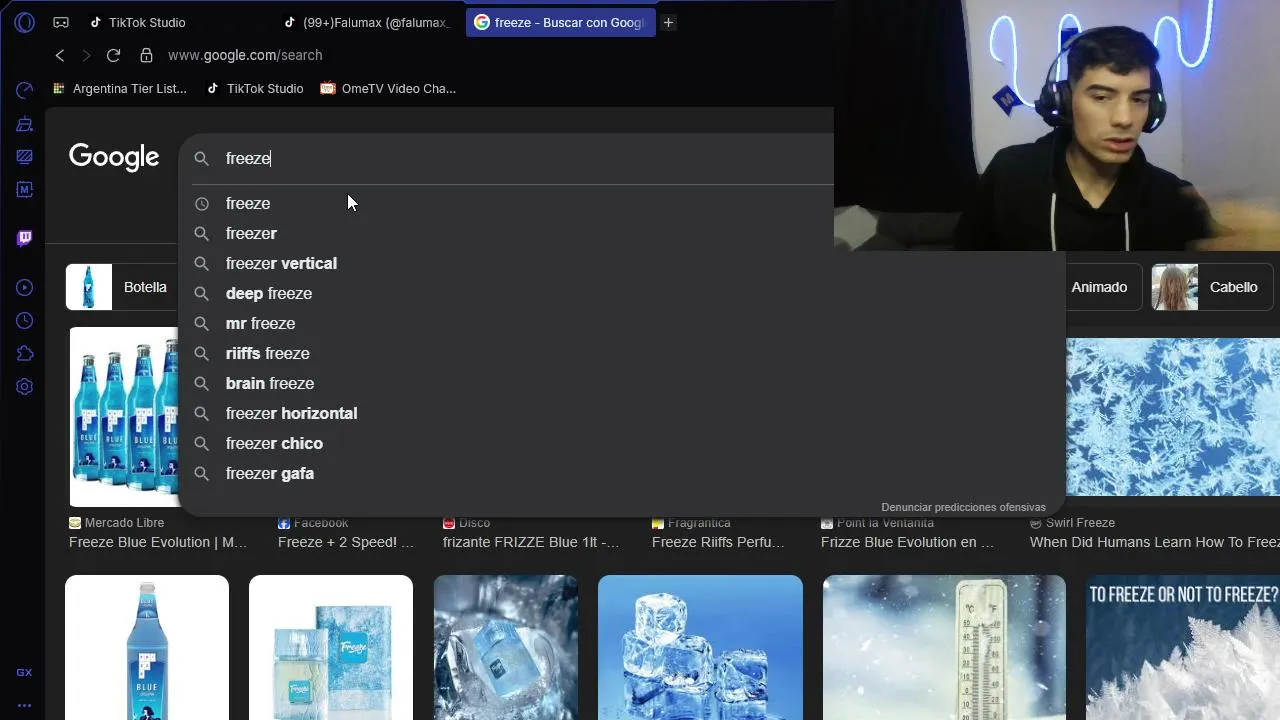This screenshot has height=720, width=1280.
Task: Open 'Freeze Riiffs Perfu...' Fragrantica result
Action: (718, 542)
